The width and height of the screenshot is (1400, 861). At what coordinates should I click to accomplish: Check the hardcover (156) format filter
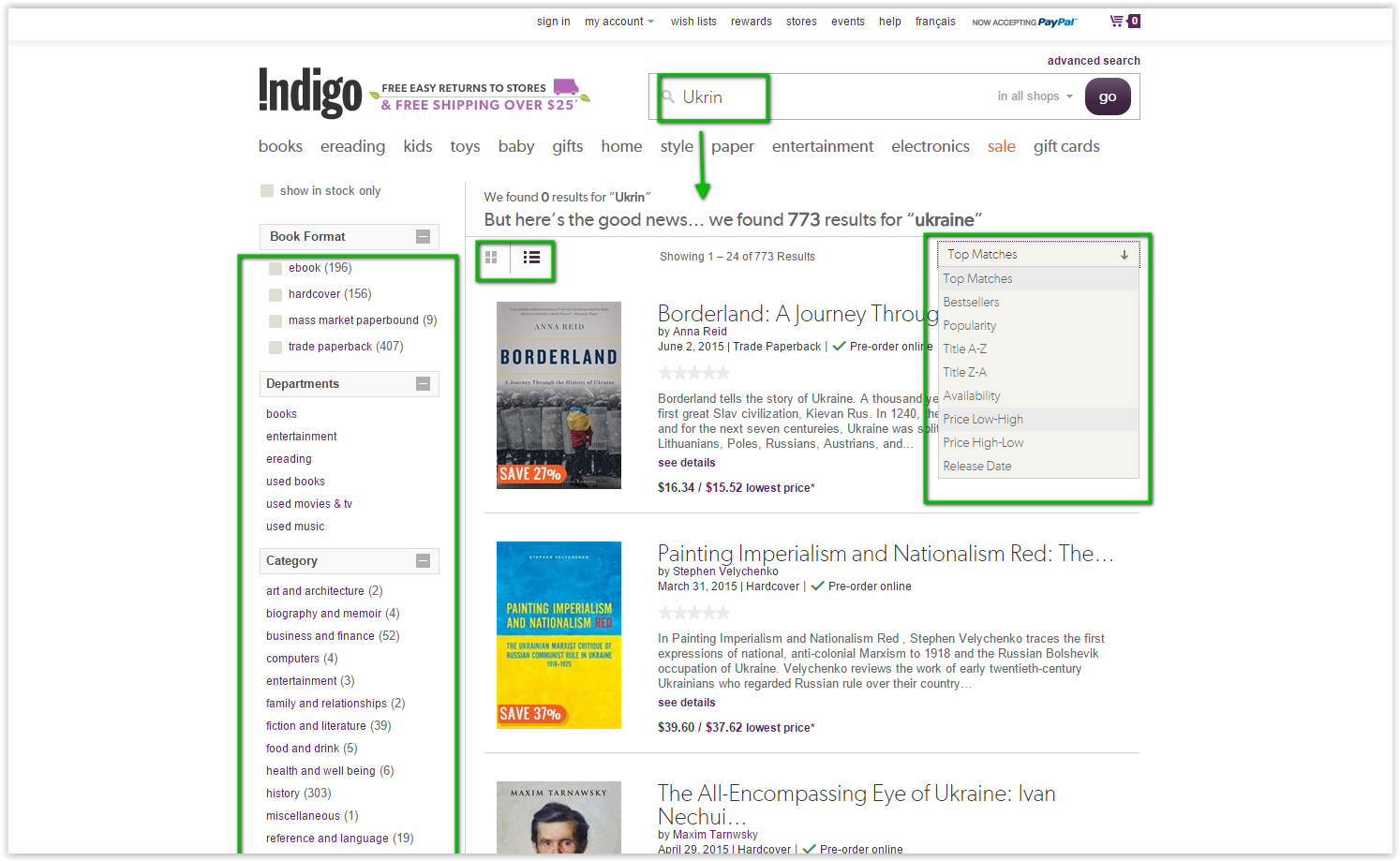tap(276, 295)
